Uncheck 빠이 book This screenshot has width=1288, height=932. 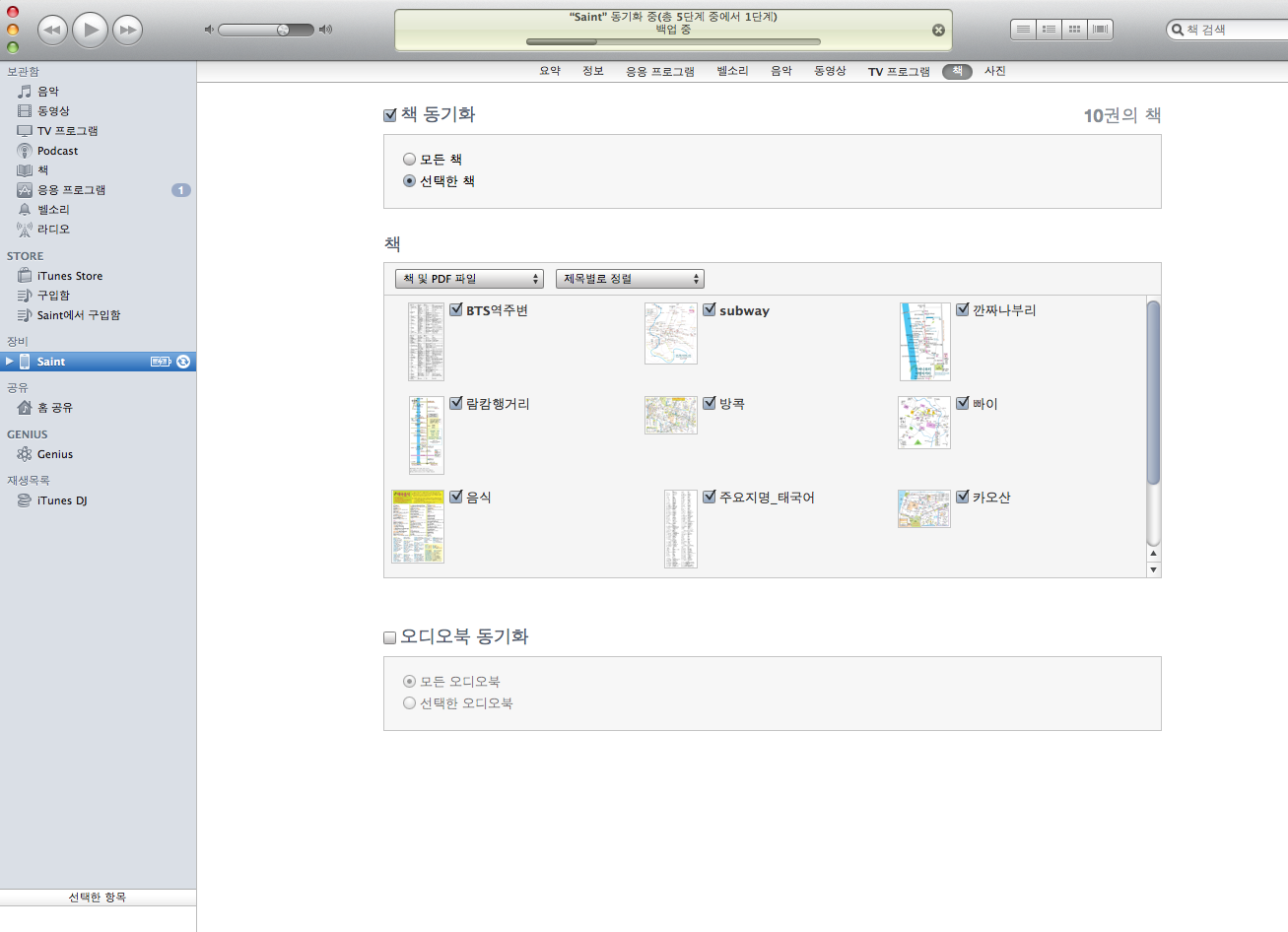pos(963,403)
